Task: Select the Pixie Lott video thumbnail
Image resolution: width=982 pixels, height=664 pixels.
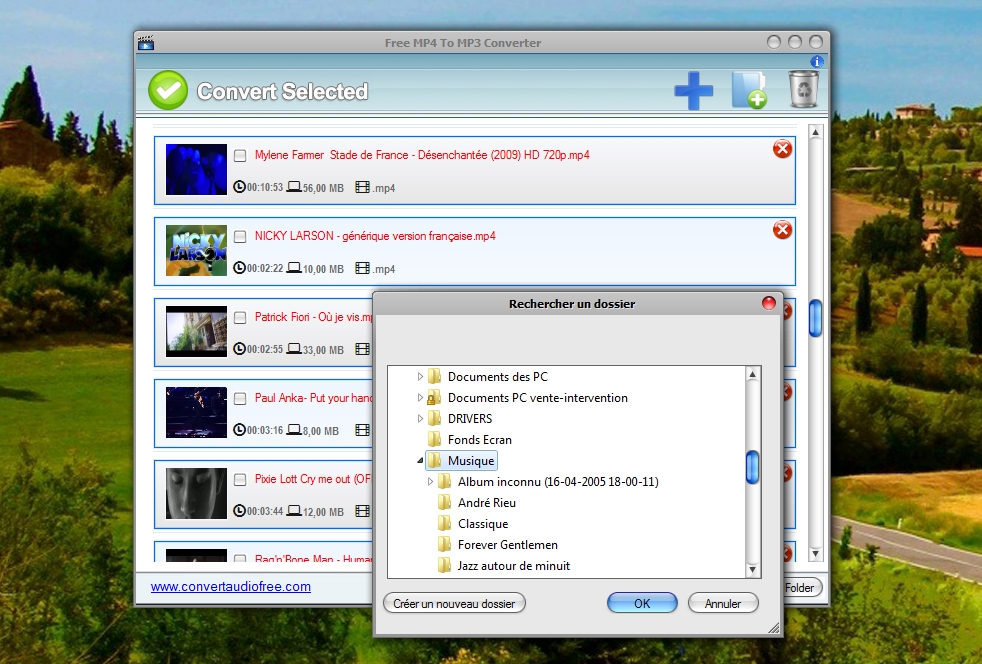Action: tap(196, 494)
